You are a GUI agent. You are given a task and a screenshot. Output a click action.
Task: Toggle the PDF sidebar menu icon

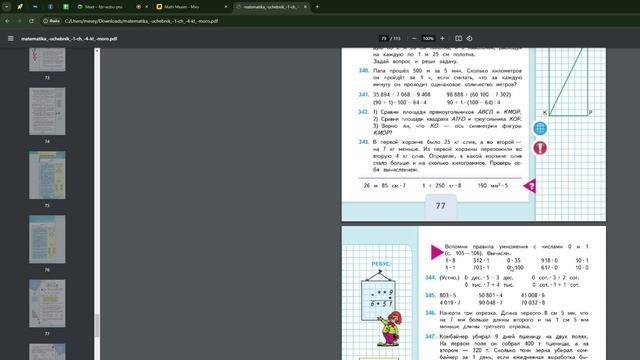click(x=11, y=38)
